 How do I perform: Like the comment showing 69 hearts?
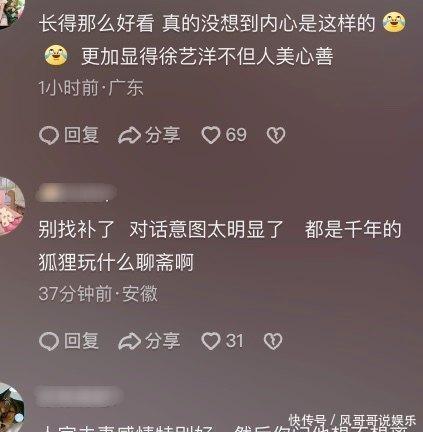[211, 135]
